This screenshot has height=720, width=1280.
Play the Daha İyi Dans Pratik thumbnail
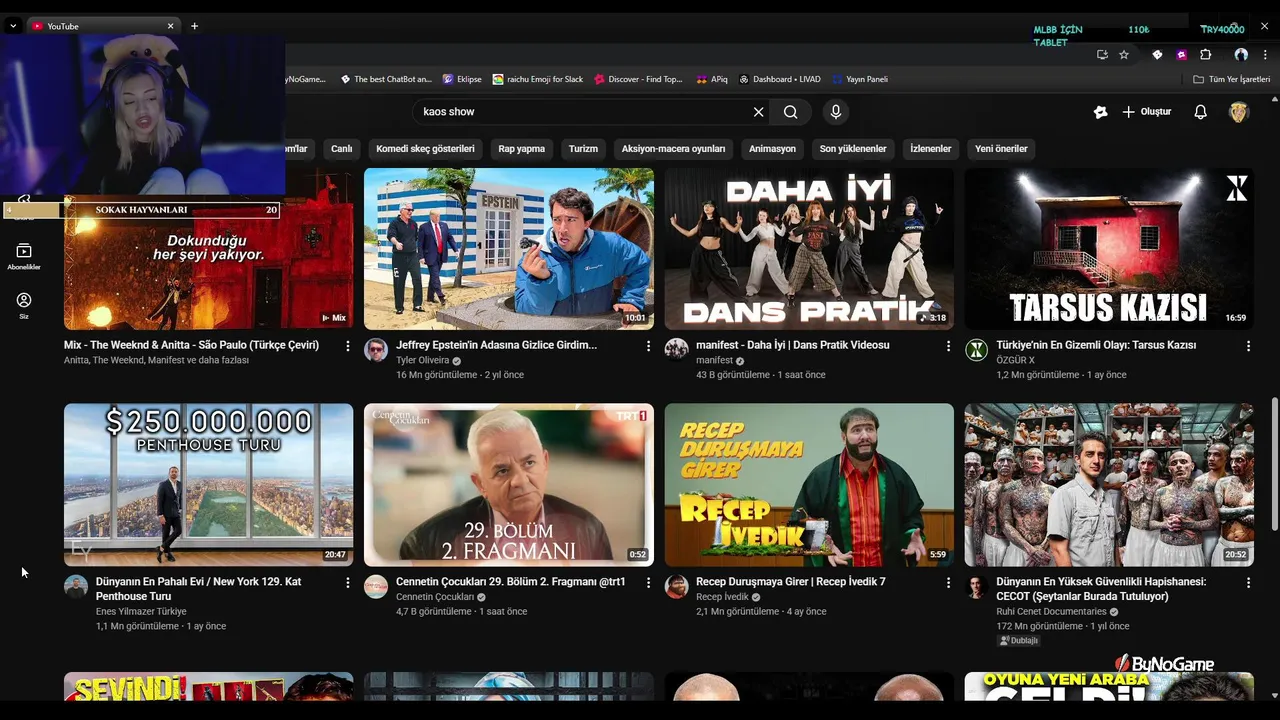809,248
